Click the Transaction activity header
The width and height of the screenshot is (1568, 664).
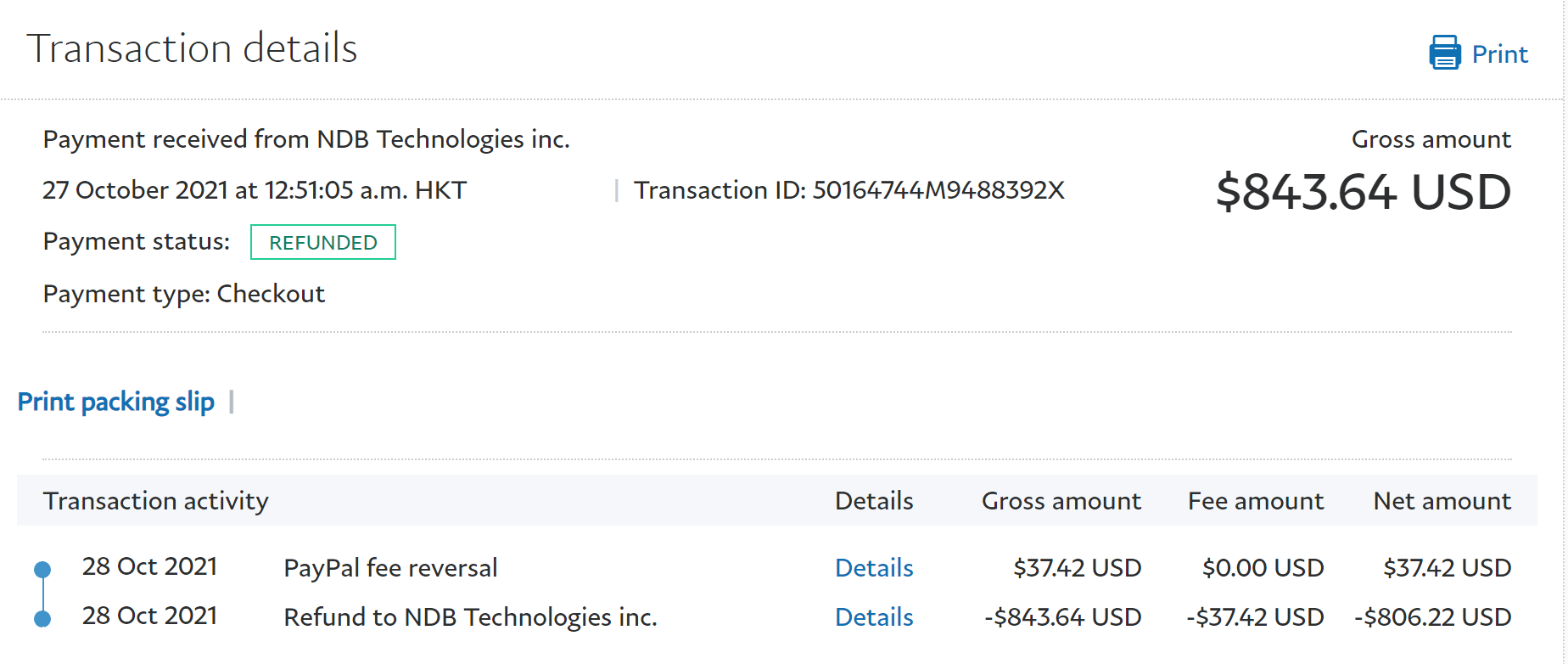[156, 501]
